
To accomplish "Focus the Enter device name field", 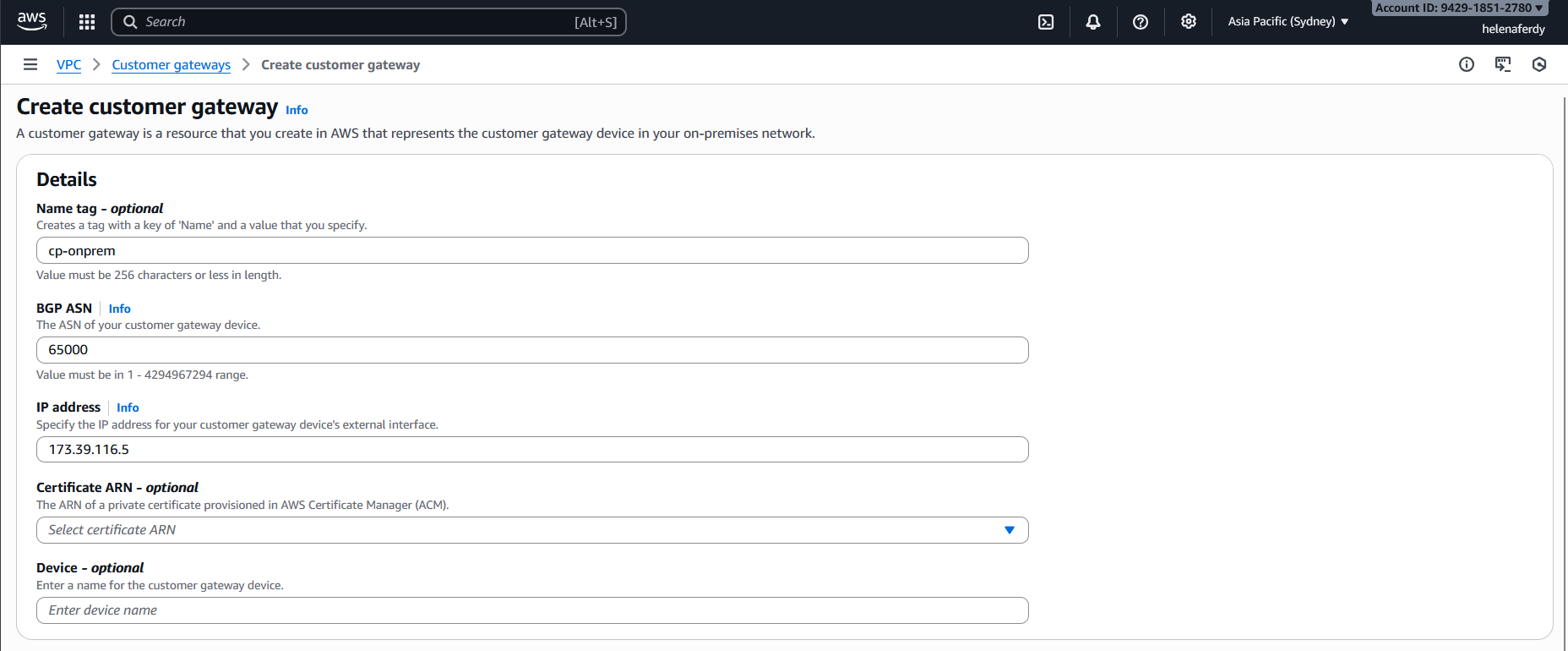I will [532, 610].
